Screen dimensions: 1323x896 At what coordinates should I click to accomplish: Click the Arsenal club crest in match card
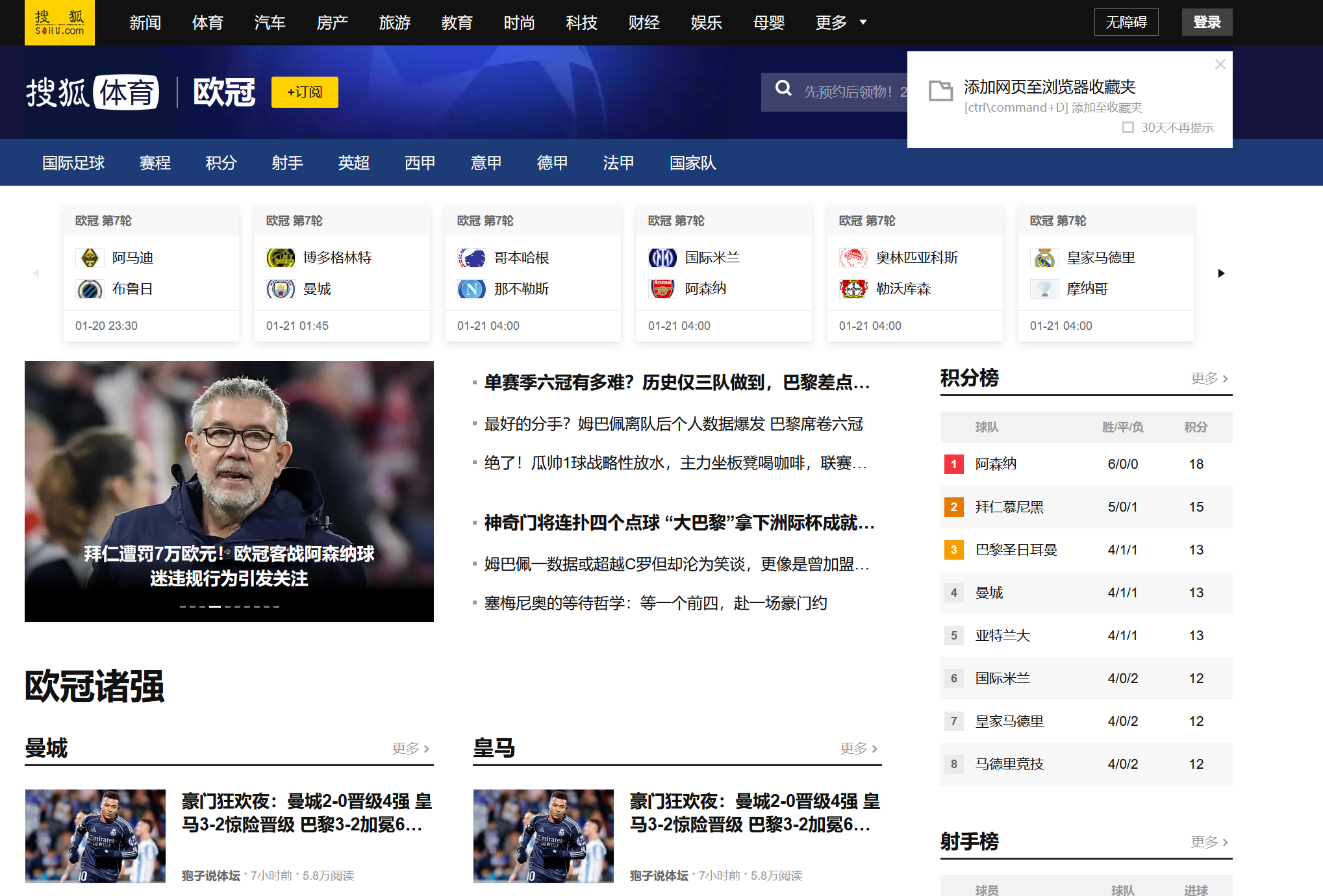pos(662,289)
